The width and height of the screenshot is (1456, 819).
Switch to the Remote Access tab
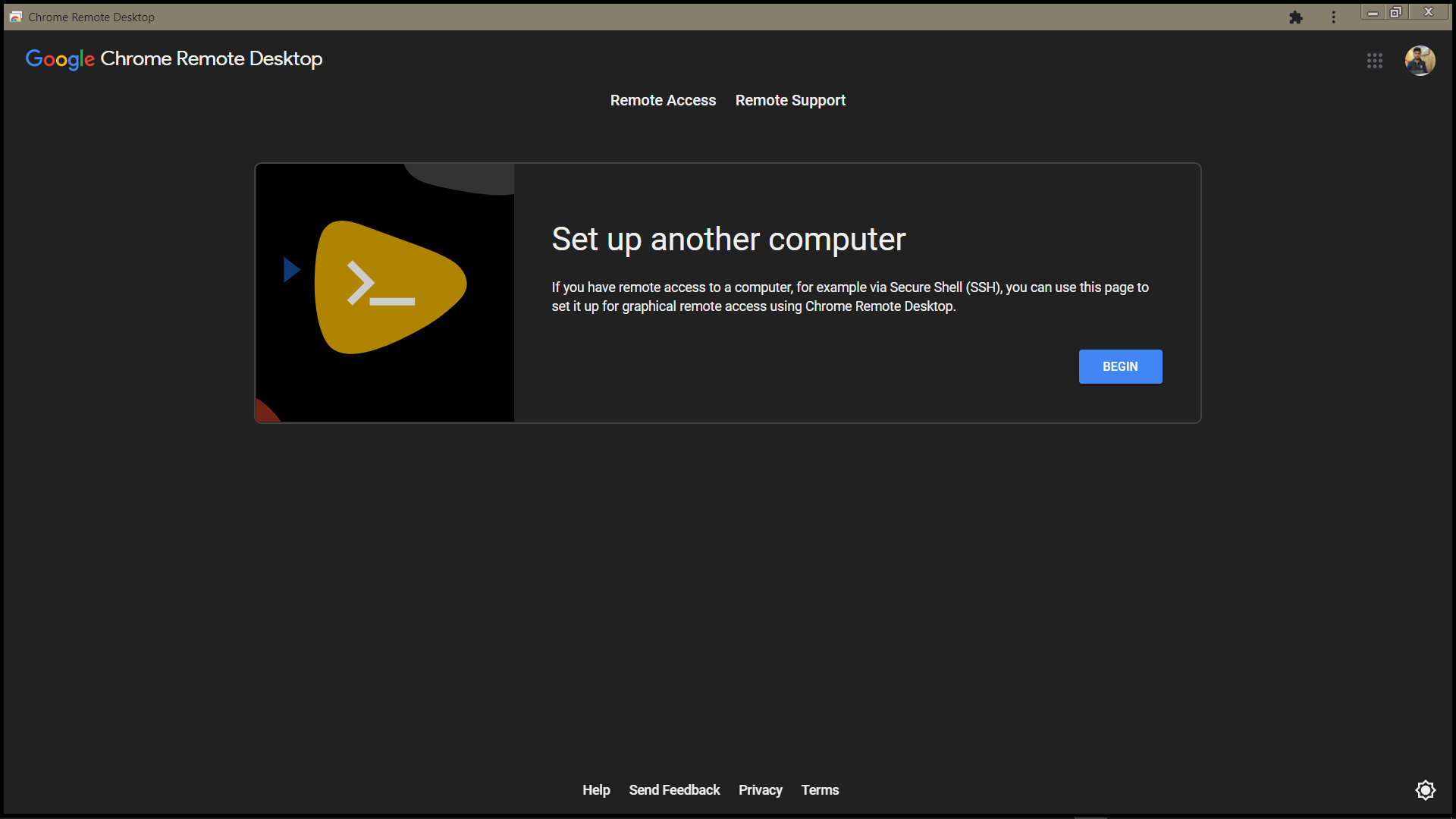(663, 101)
